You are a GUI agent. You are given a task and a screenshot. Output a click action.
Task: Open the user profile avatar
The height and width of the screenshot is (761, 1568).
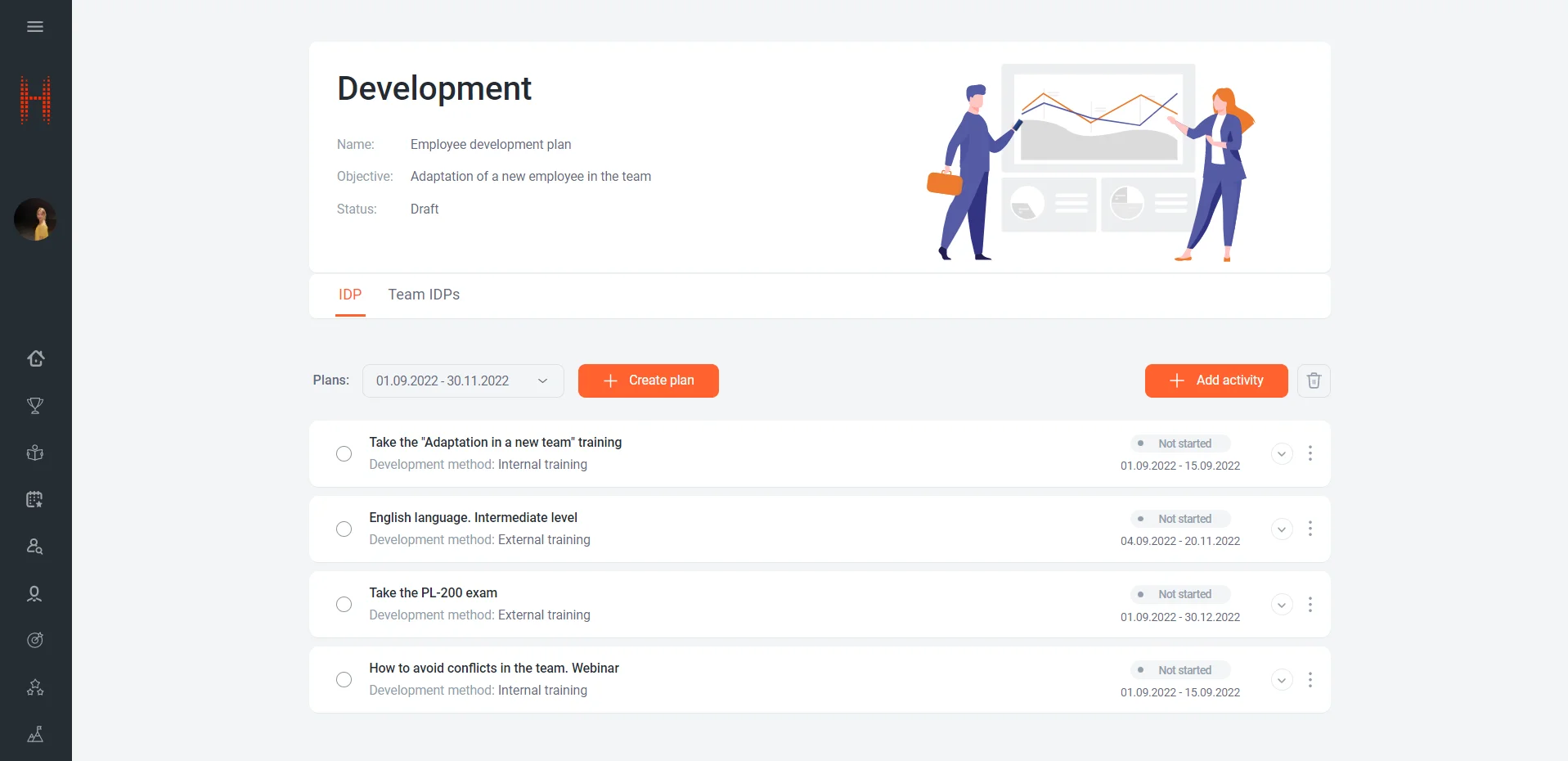coord(35,219)
